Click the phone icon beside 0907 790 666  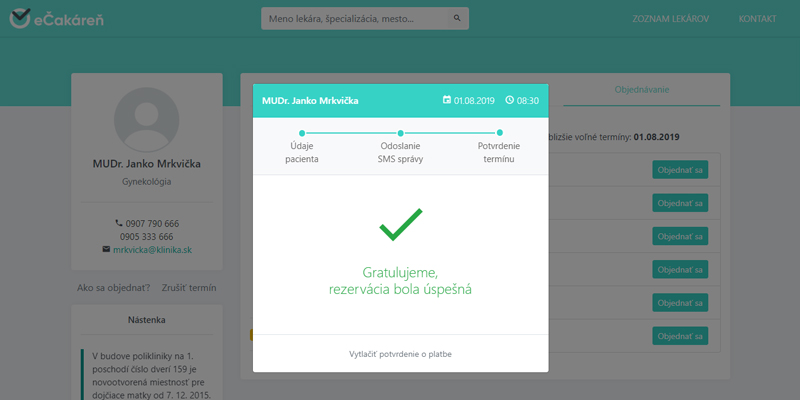tap(119, 222)
